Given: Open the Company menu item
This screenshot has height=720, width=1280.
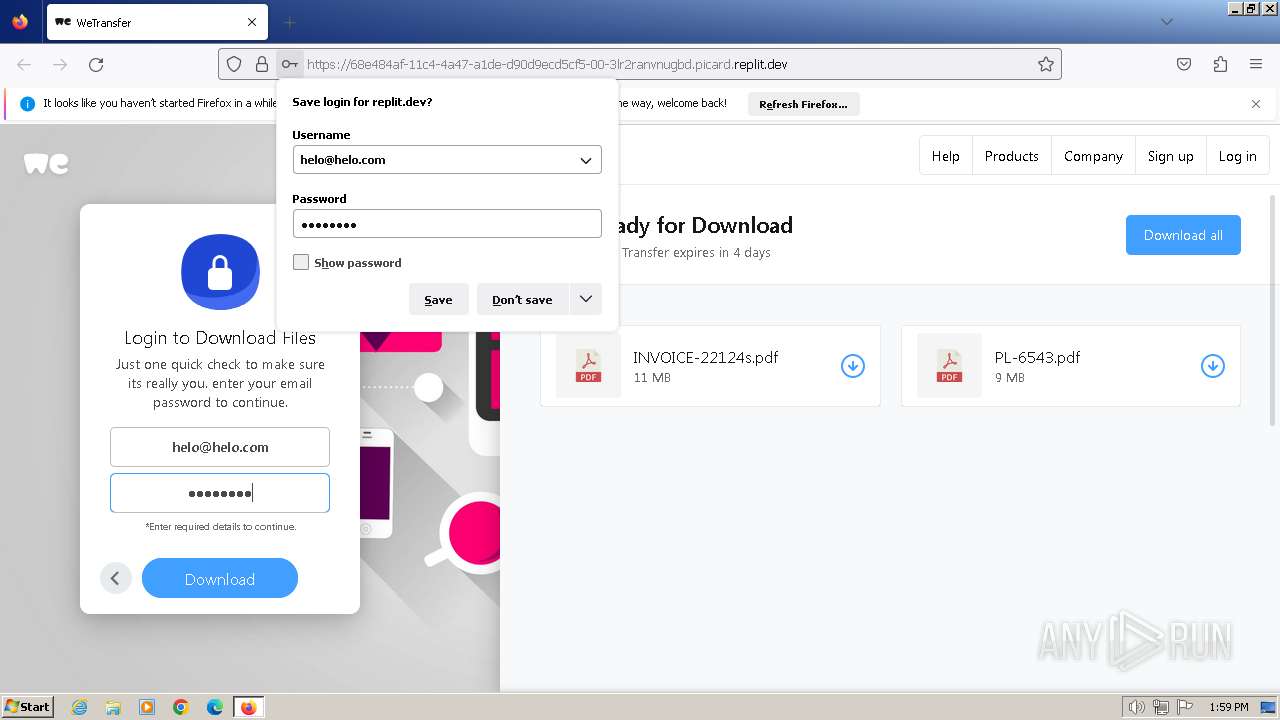Looking at the screenshot, I should [1093, 156].
